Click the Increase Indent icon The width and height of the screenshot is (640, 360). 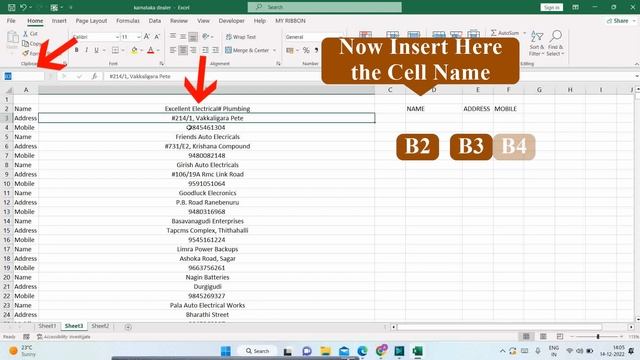(216, 50)
